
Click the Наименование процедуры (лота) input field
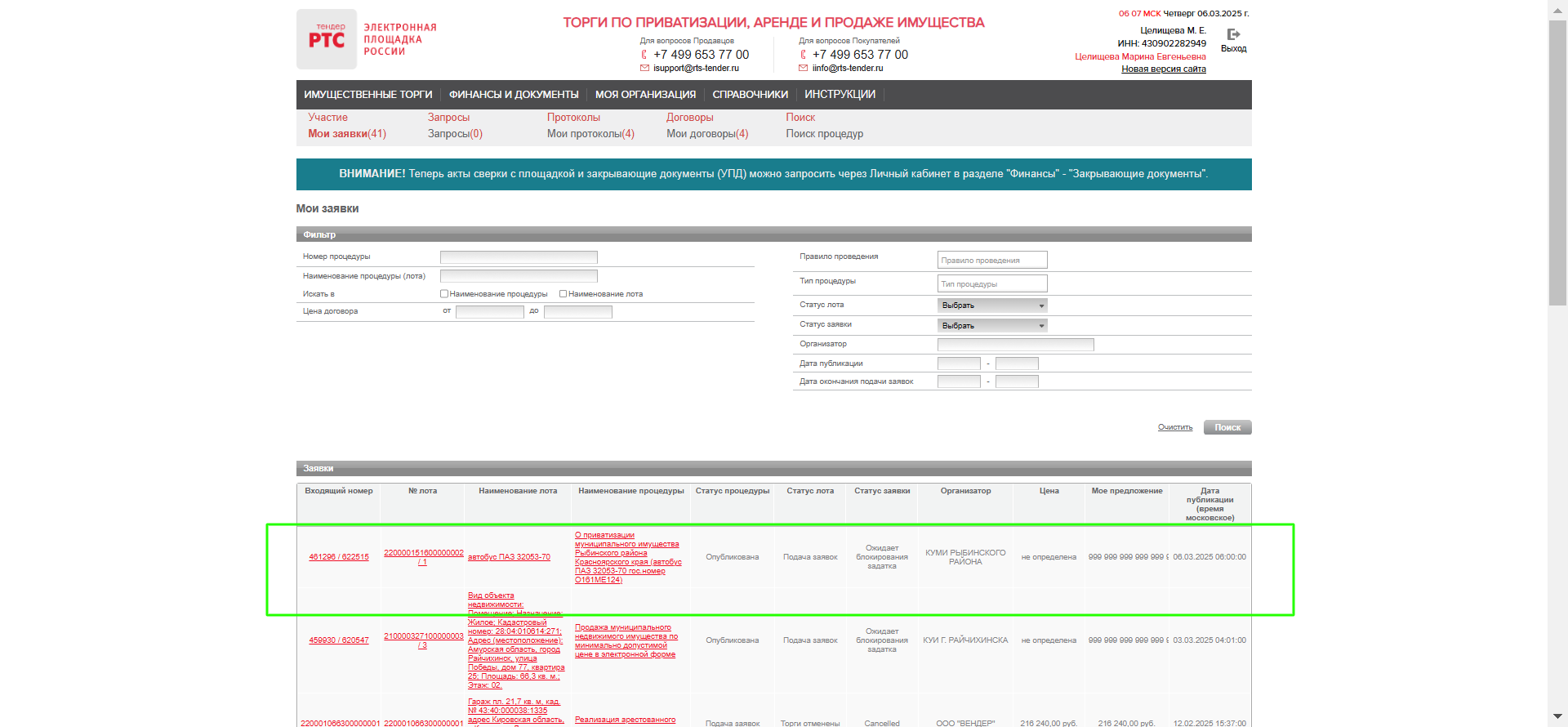(519, 276)
